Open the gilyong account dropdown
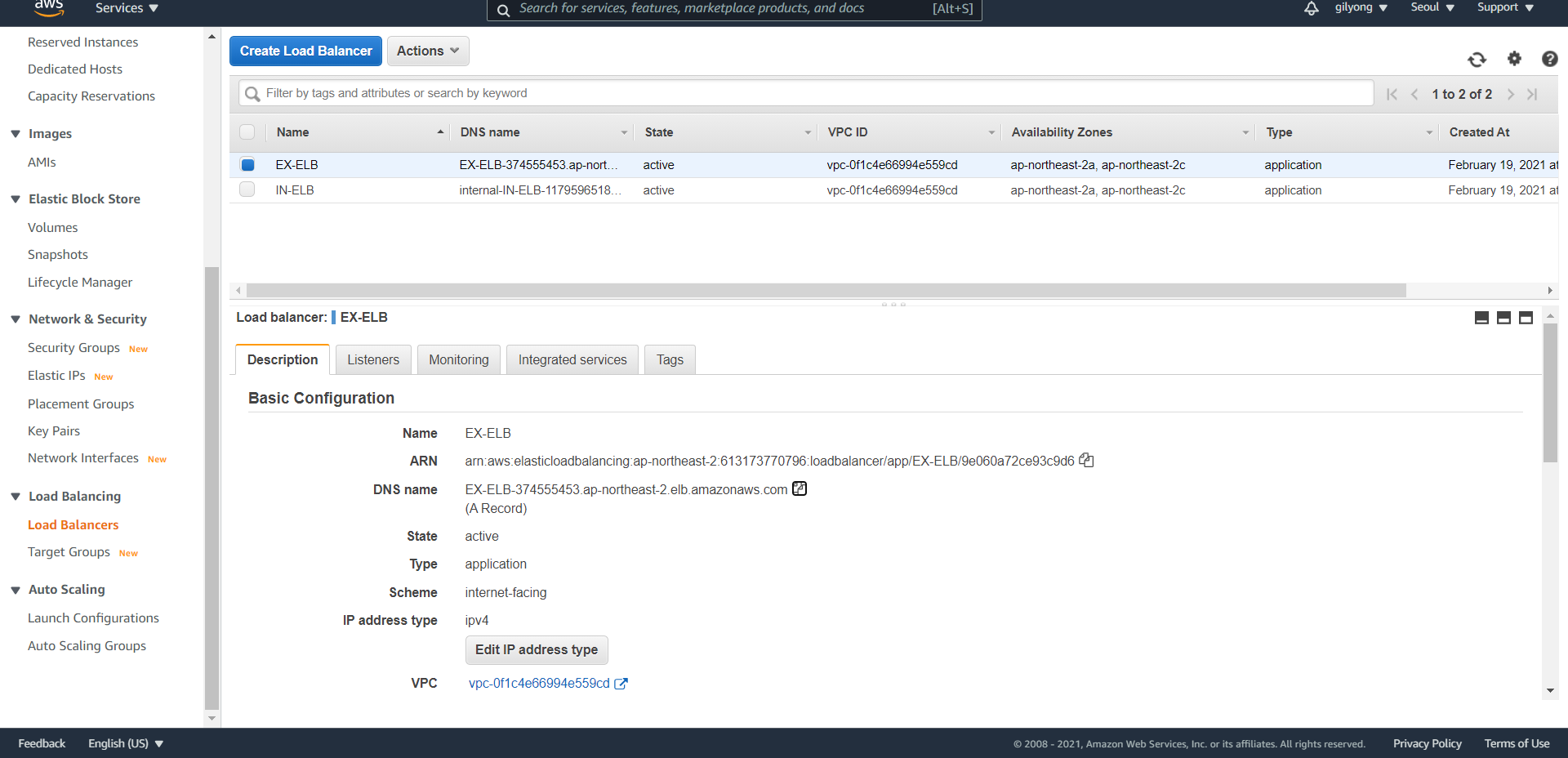The height and width of the screenshot is (758, 1568). (1361, 8)
